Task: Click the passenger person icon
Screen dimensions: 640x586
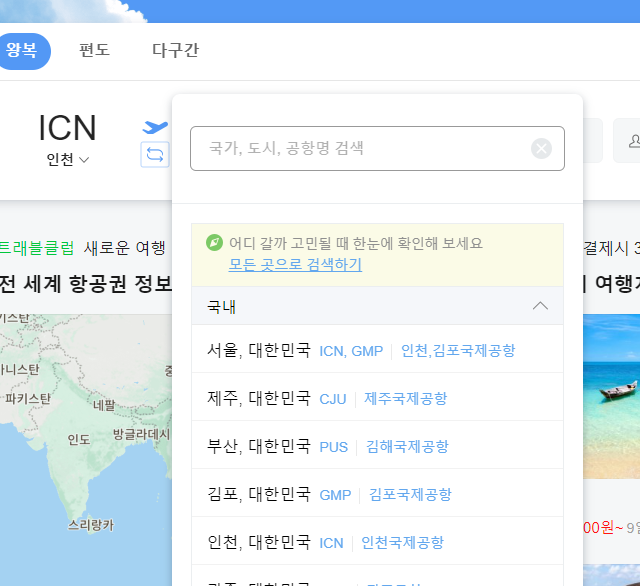Action: coord(634,141)
